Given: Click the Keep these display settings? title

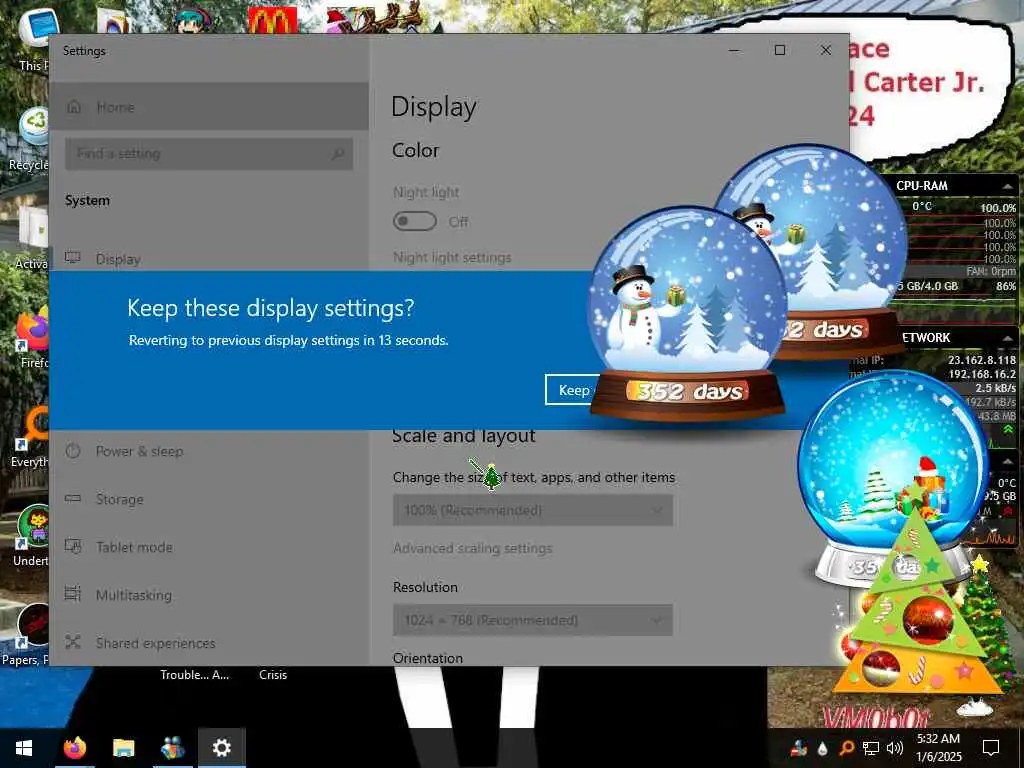Looking at the screenshot, I should pos(270,308).
